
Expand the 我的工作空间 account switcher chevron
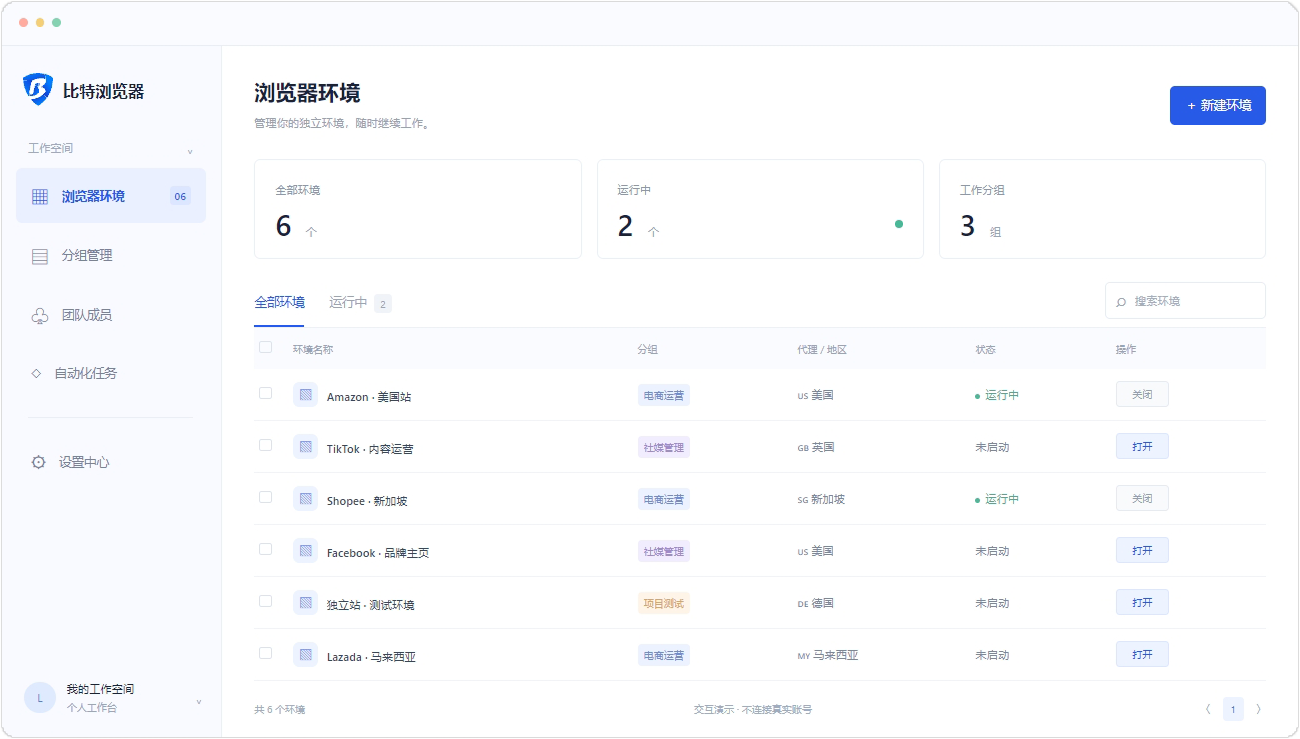(x=198, y=702)
